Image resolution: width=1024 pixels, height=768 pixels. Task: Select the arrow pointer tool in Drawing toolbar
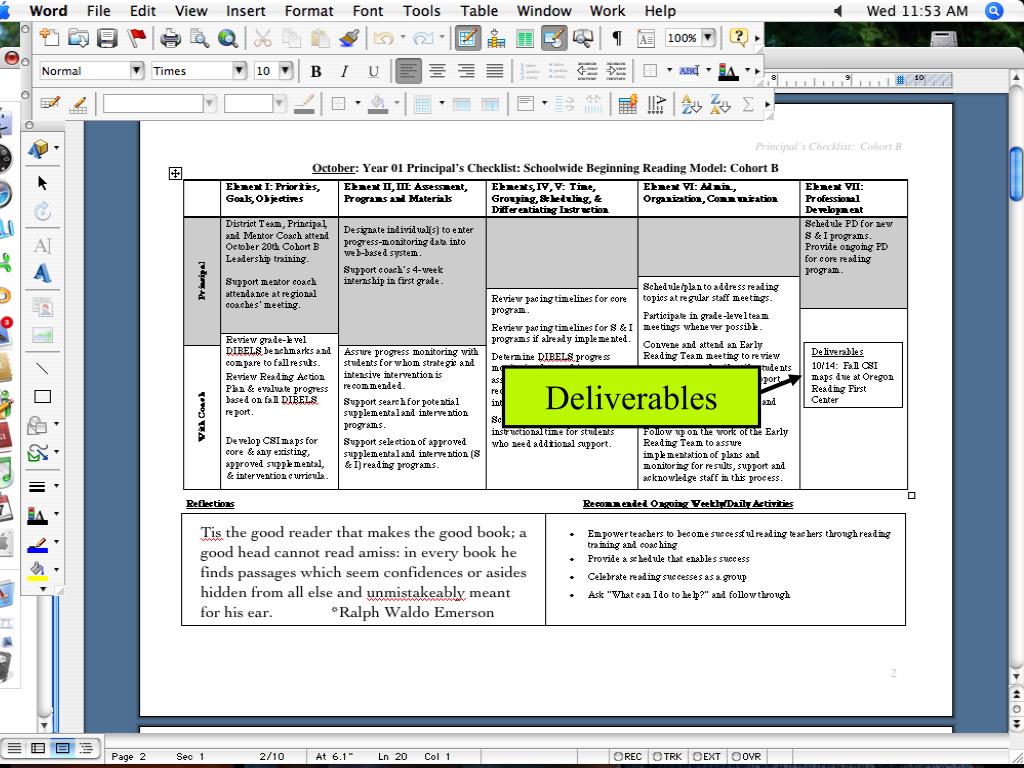click(42, 183)
